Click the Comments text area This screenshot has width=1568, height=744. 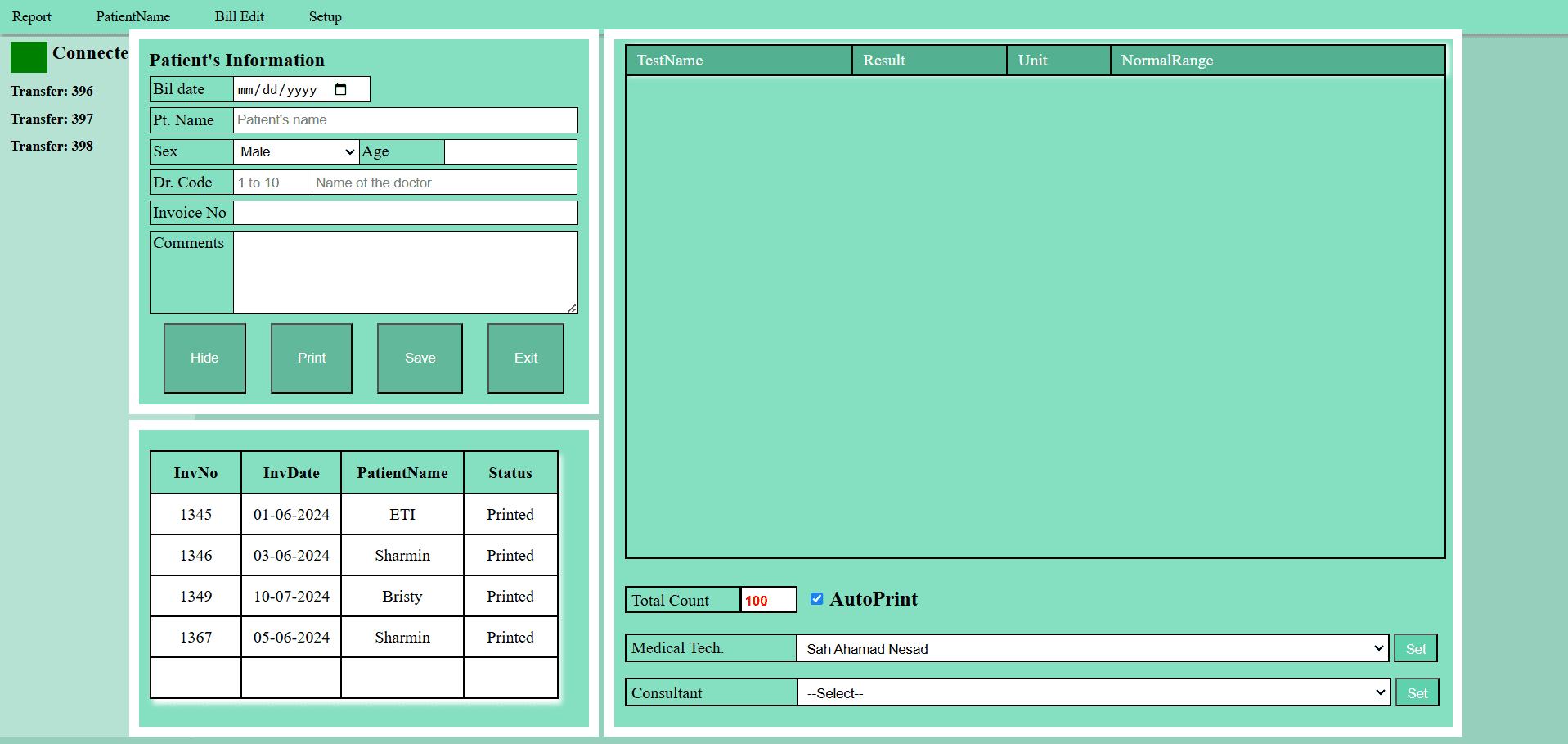406,273
